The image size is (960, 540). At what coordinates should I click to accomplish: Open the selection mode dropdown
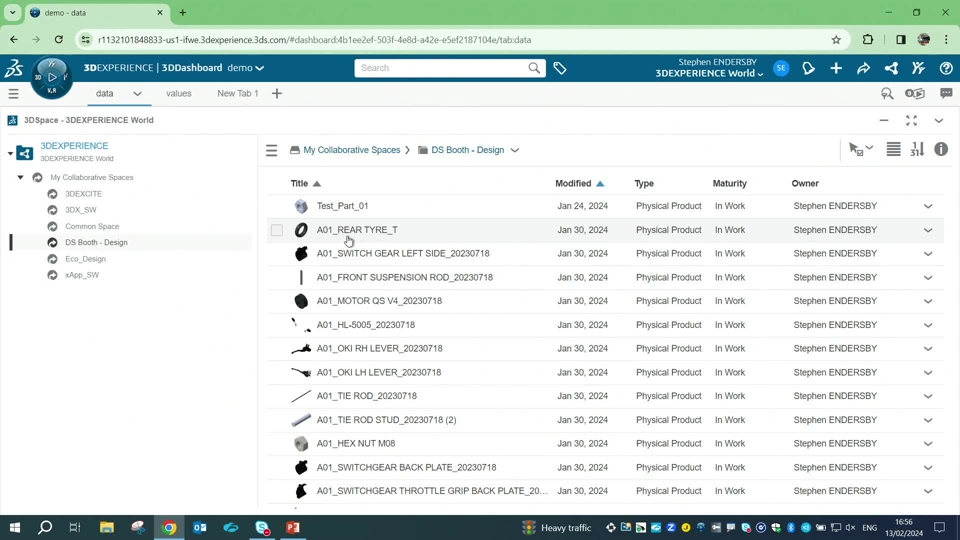pyautogui.click(x=861, y=149)
